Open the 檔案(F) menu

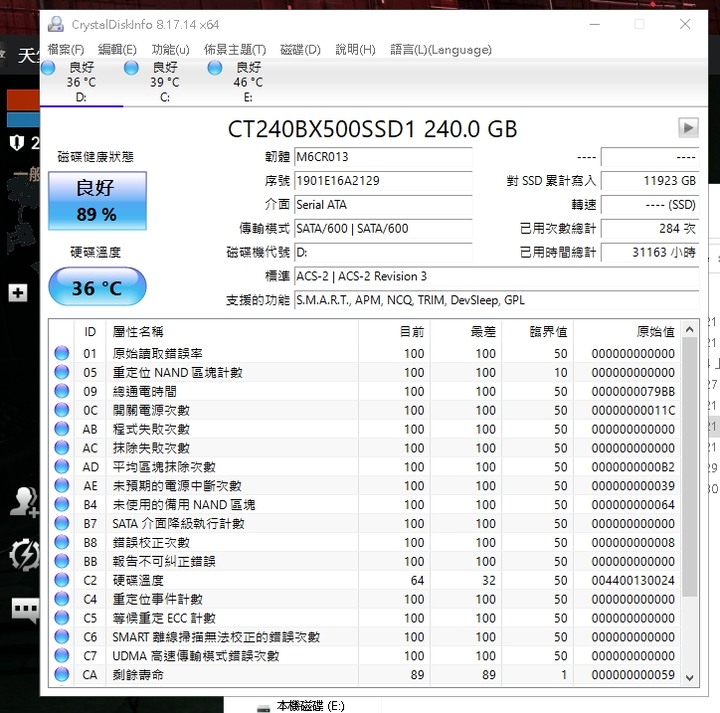click(66, 50)
